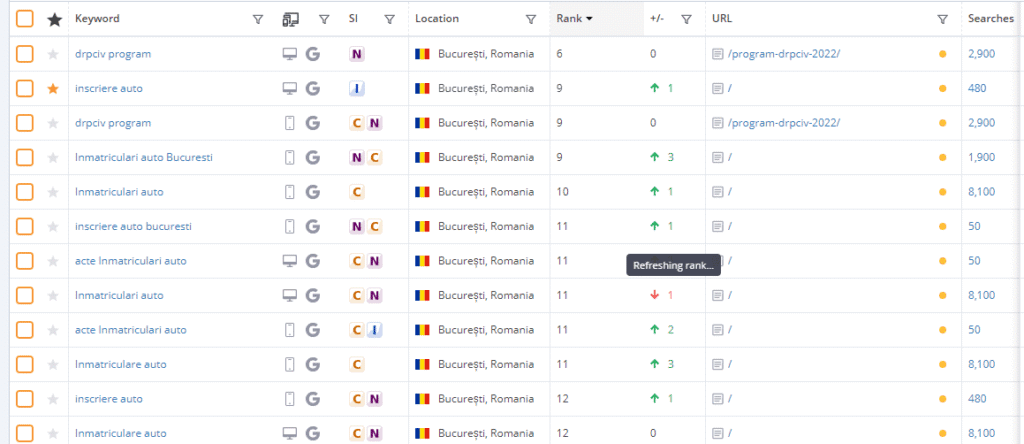Click the I badge for inscriere auto
This screenshot has width=1024, height=444.
coord(357,88)
